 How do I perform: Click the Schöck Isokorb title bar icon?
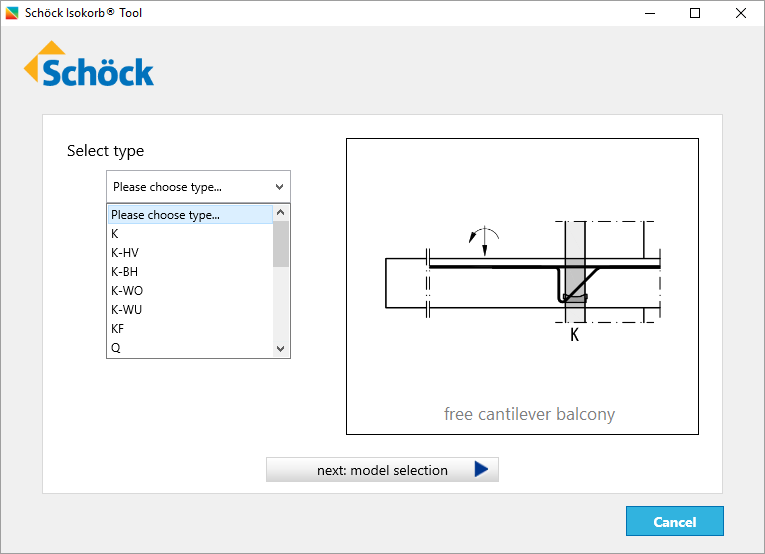[x=11, y=13]
